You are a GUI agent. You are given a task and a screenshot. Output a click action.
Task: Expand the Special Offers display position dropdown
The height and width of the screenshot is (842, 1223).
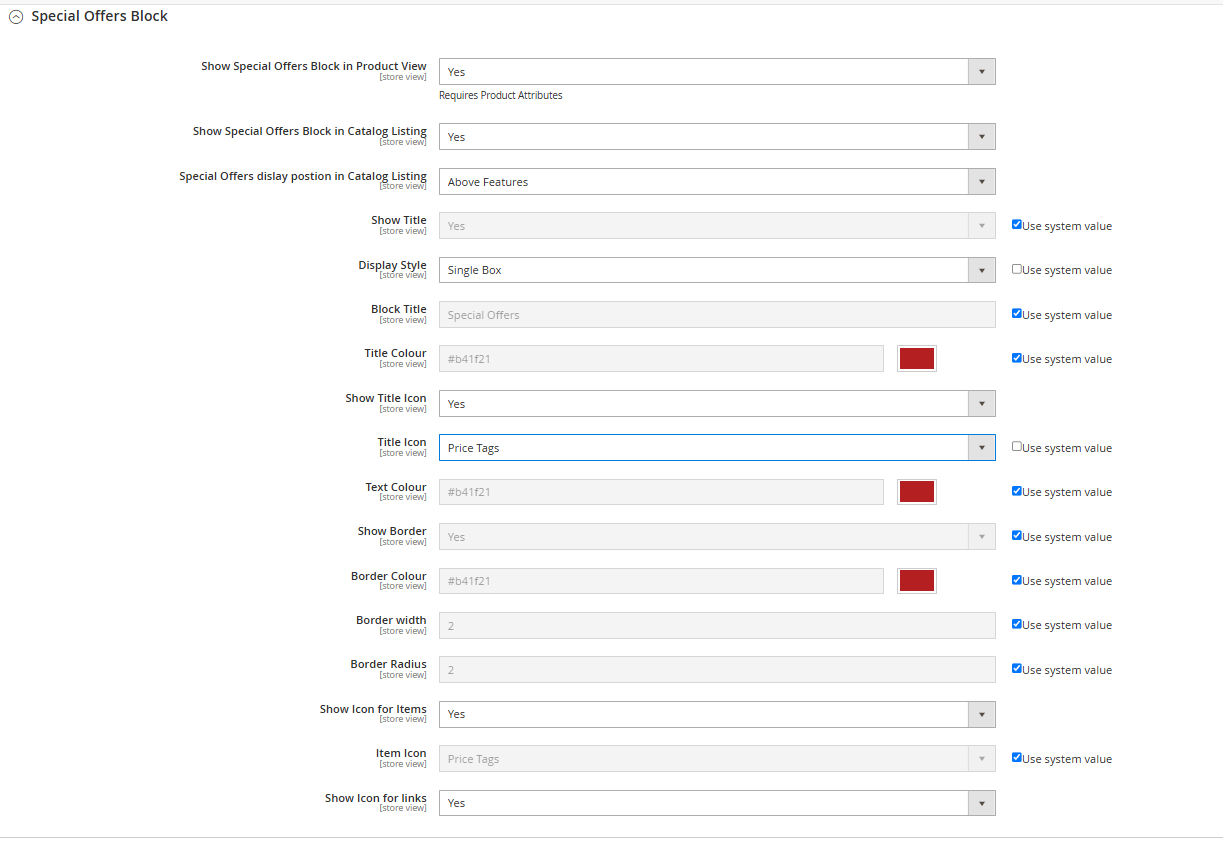click(x=716, y=182)
